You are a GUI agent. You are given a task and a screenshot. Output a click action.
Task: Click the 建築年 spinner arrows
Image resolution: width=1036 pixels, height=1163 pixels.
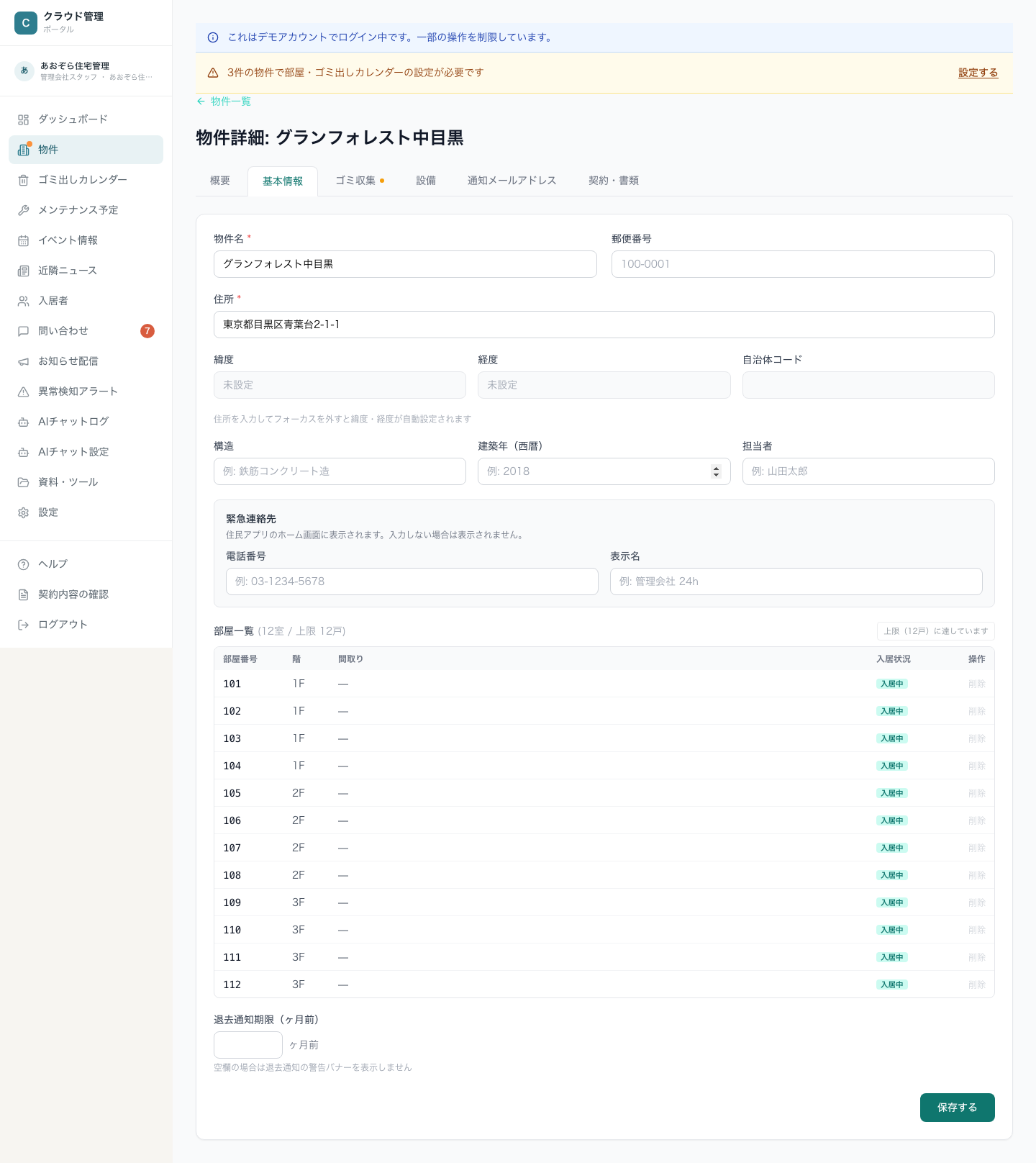716,471
